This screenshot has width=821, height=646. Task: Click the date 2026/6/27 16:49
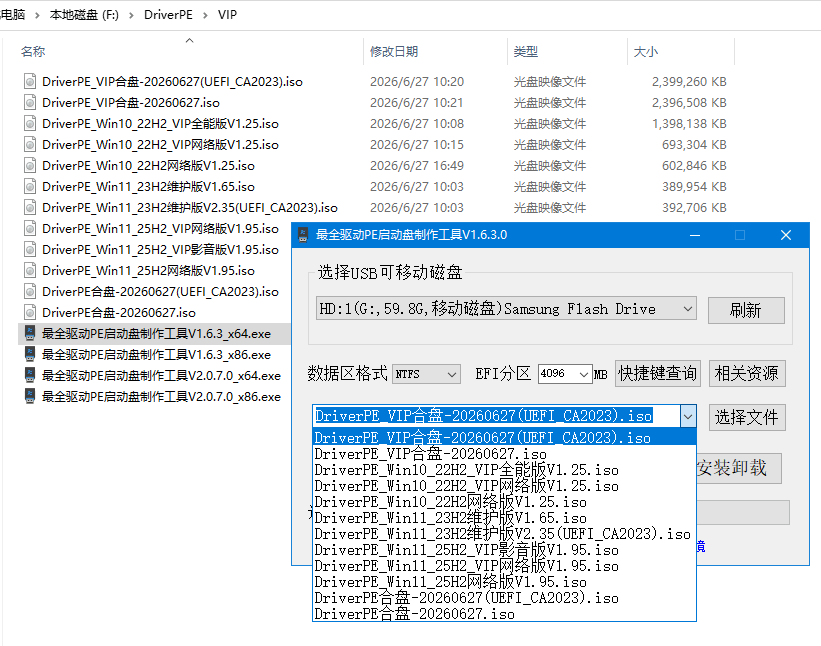(417, 165)
